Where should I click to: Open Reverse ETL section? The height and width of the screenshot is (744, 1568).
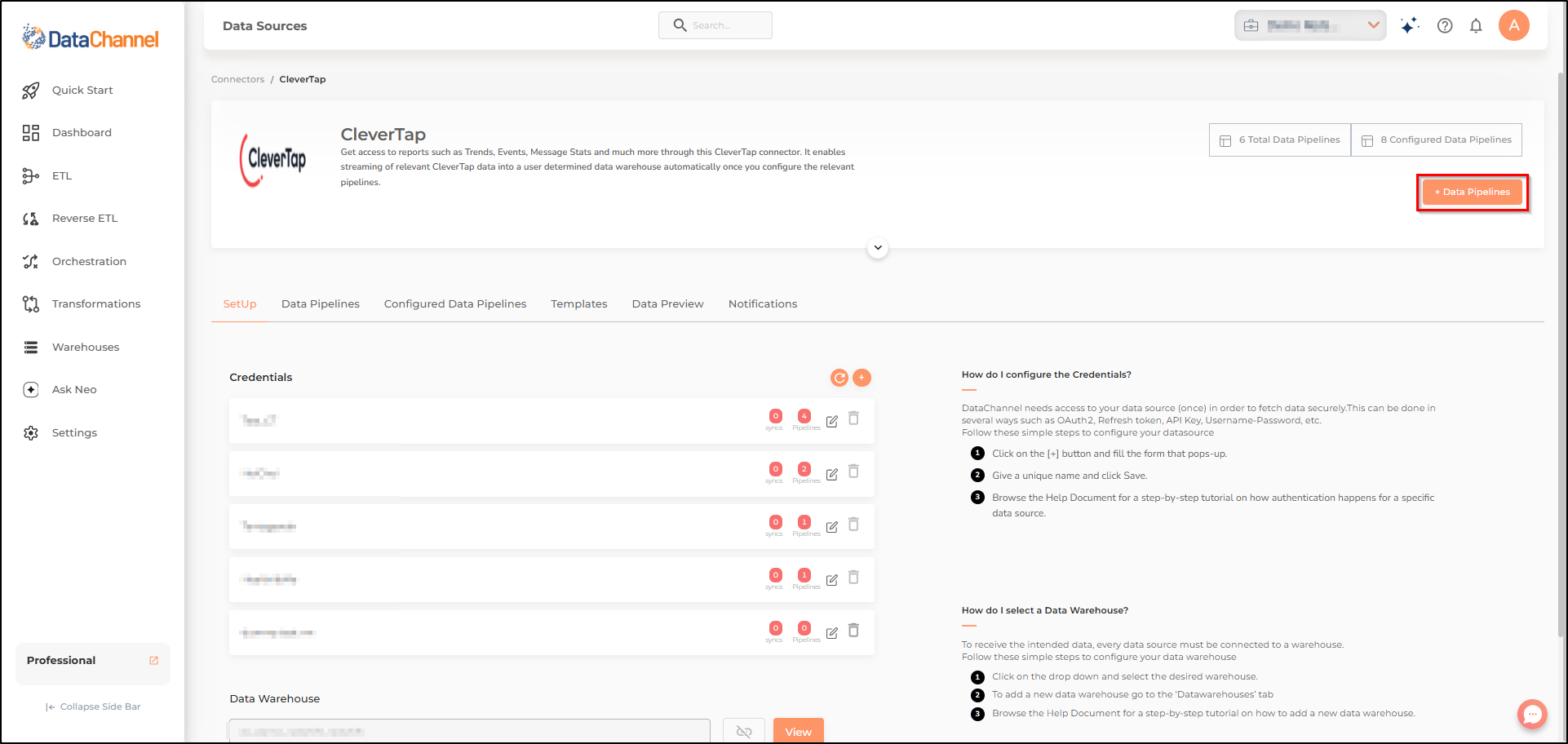[85, 219]
